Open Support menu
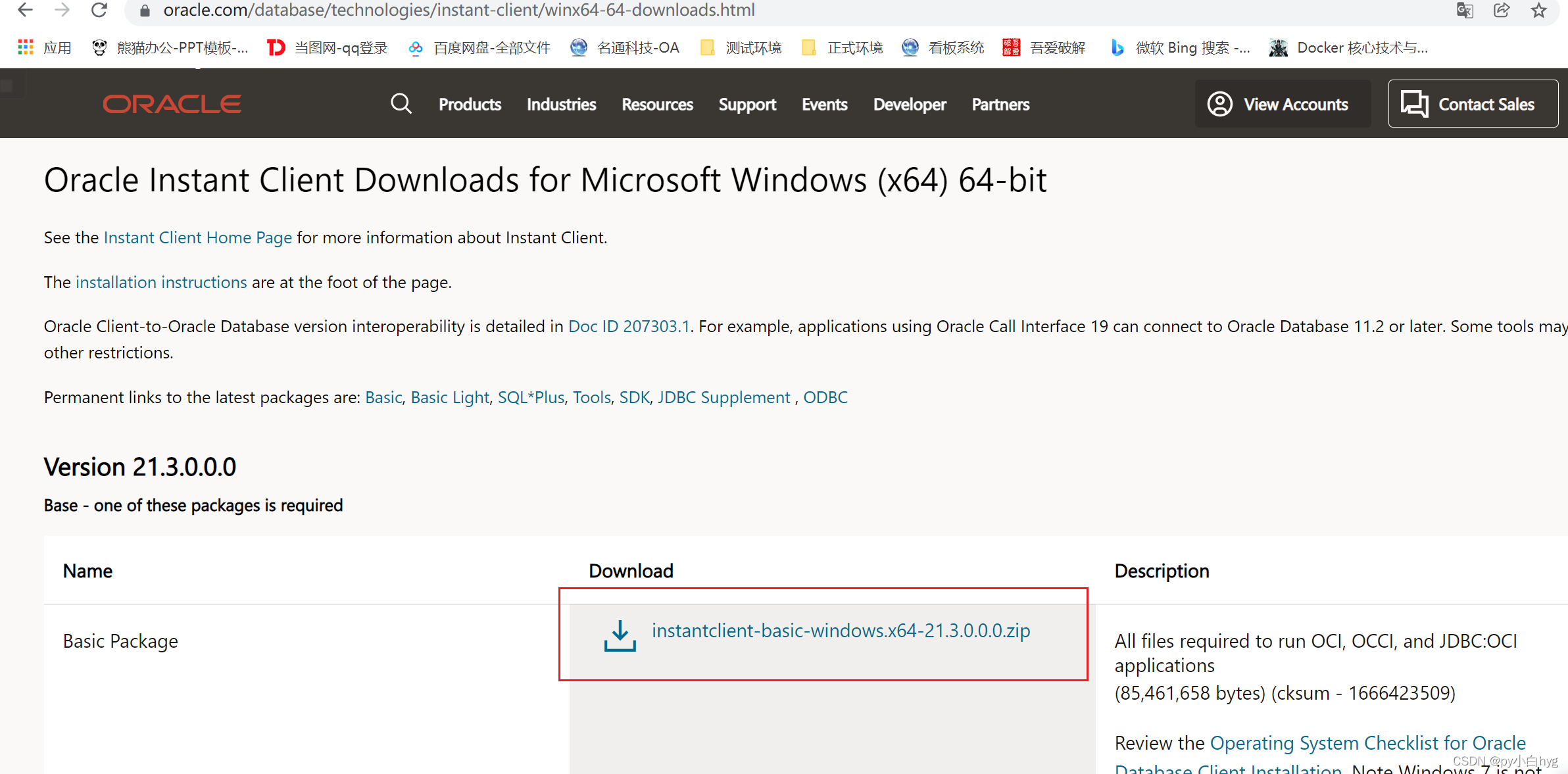Image resolution: width=1568 pixels, height=774 pixels. [x=747, y=105]
